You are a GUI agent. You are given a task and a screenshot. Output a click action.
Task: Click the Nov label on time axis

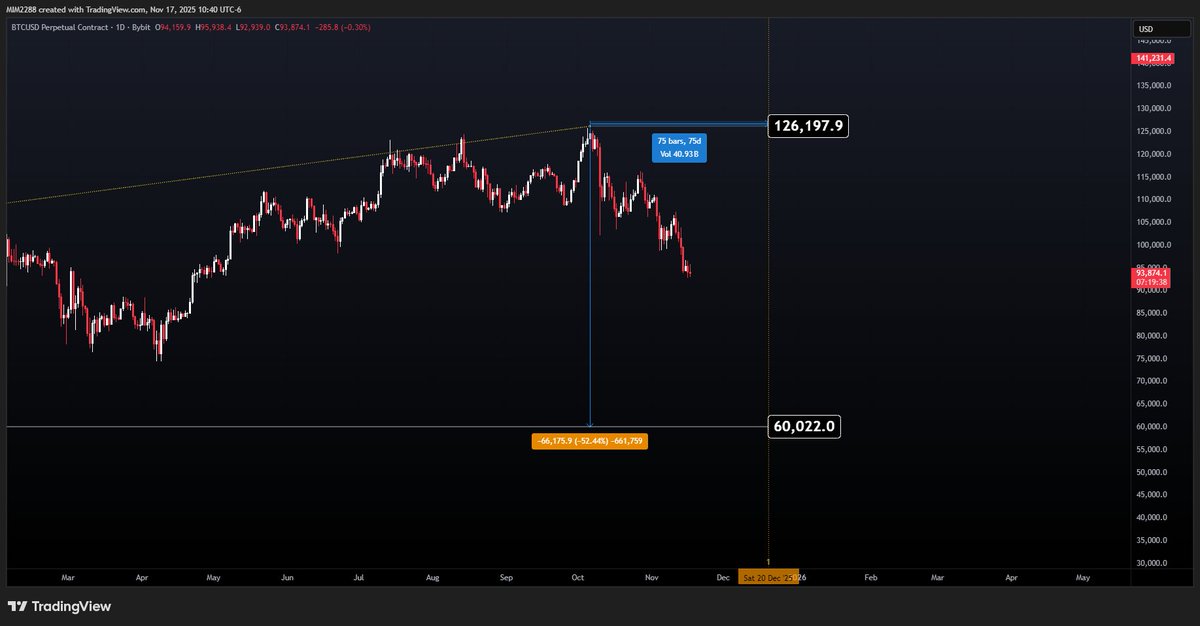click(652, 578)
